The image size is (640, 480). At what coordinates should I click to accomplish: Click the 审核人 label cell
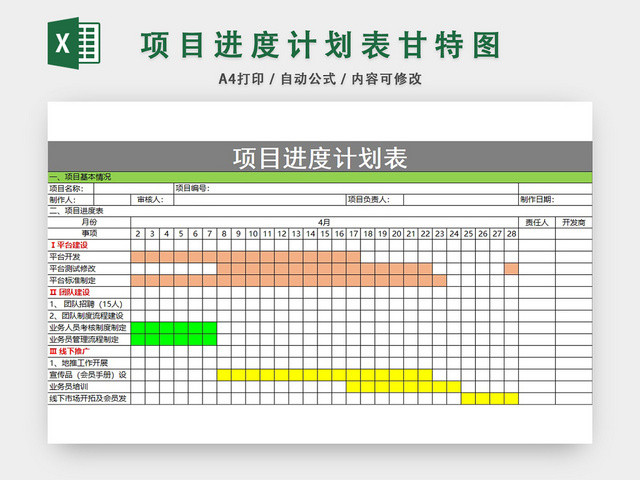[152, 200]
